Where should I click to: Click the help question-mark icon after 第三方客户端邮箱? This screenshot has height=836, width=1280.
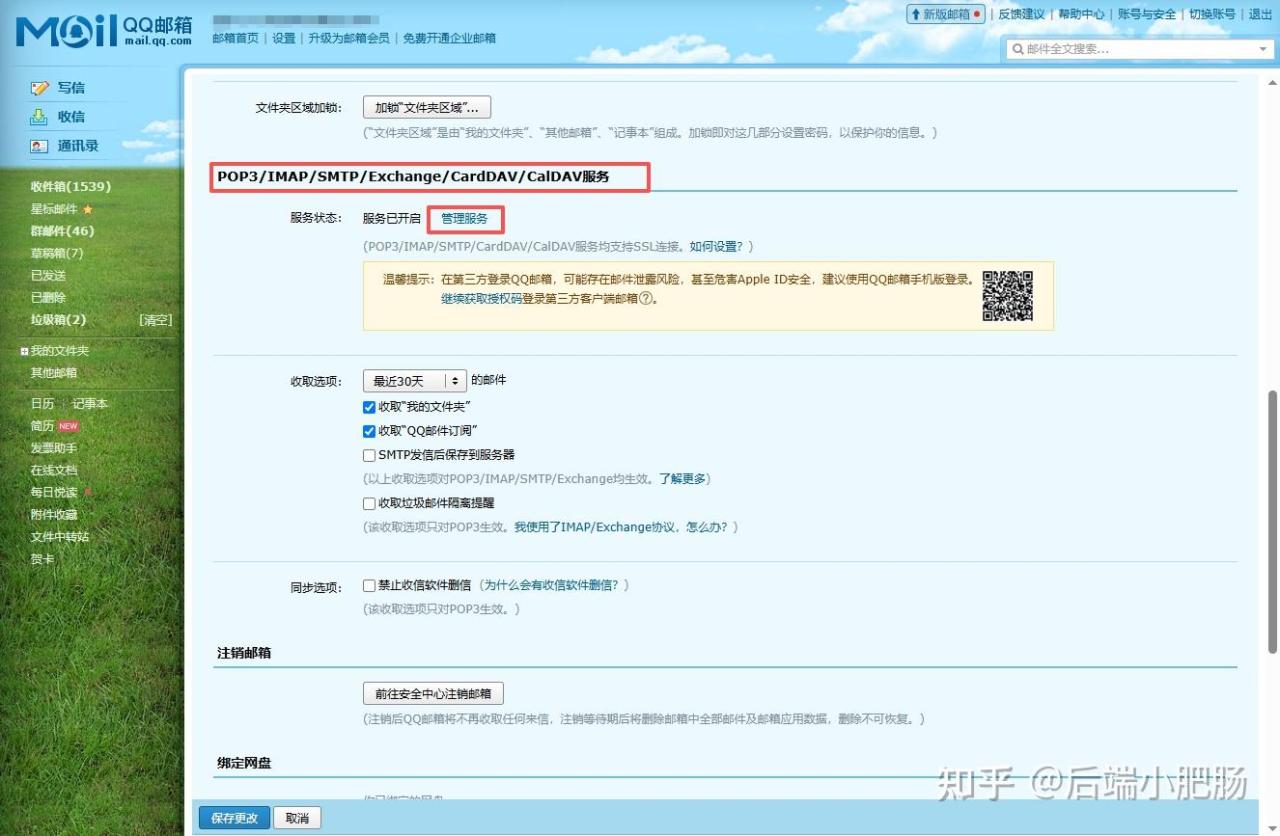(646, 298)
